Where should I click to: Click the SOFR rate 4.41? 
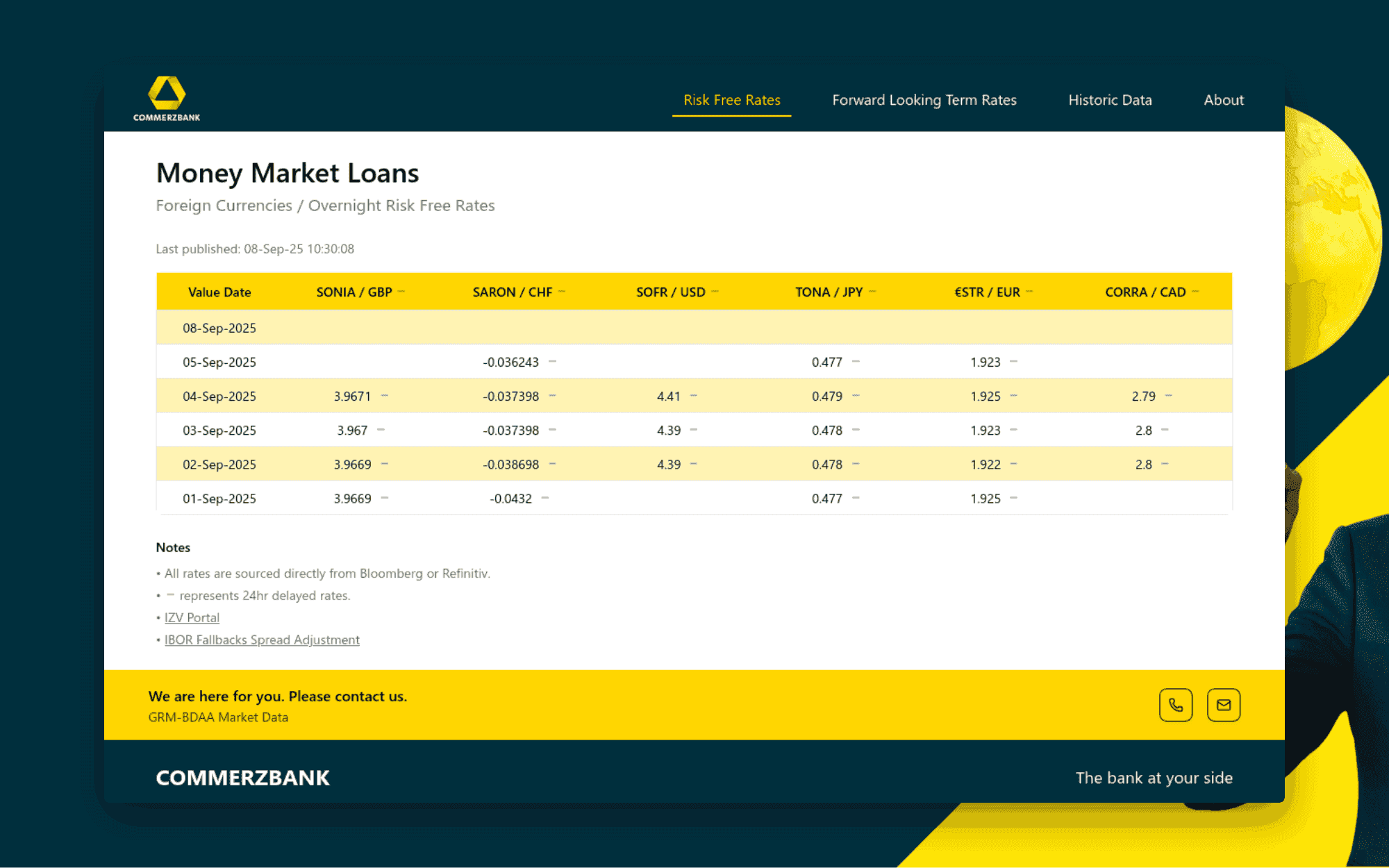tap(669, 397)
